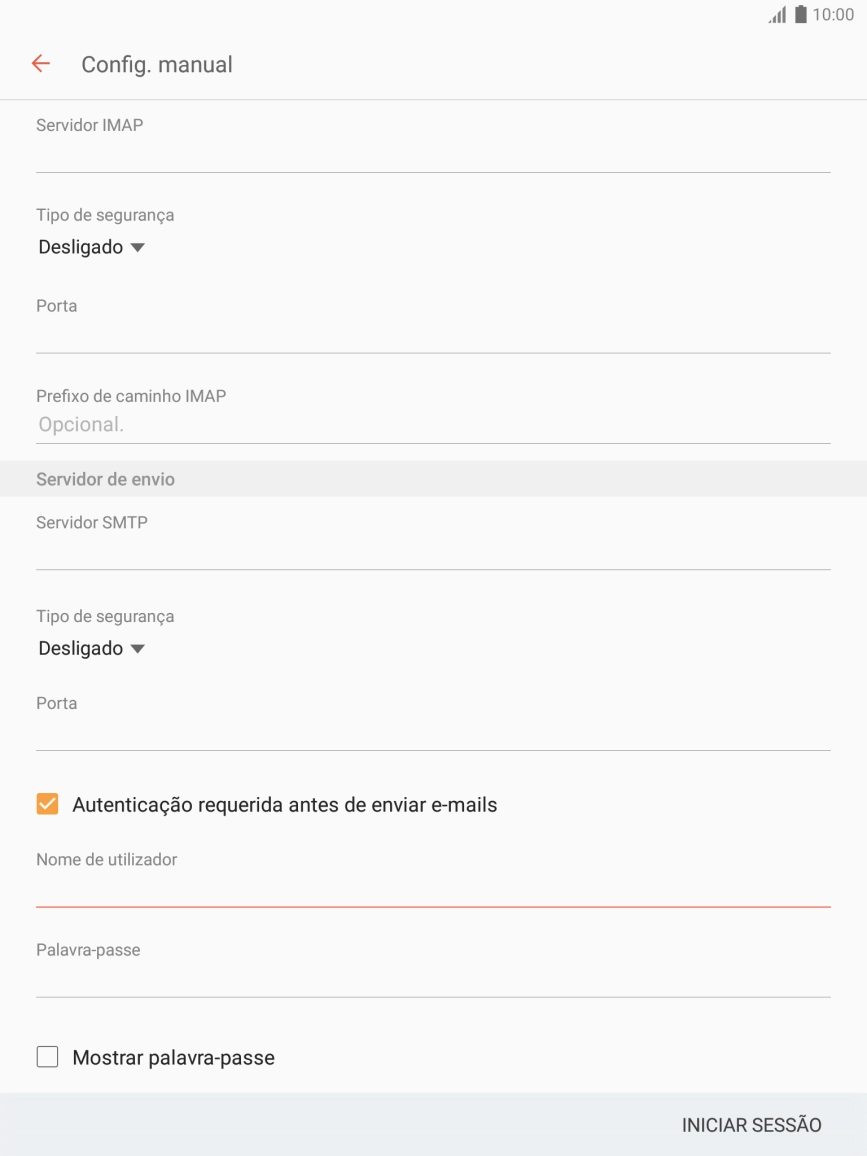The height and width of the screenshot is (1156, 867).
Task: Select the Porta field under Servidor de envio
Action: click(x=433, y=733)
